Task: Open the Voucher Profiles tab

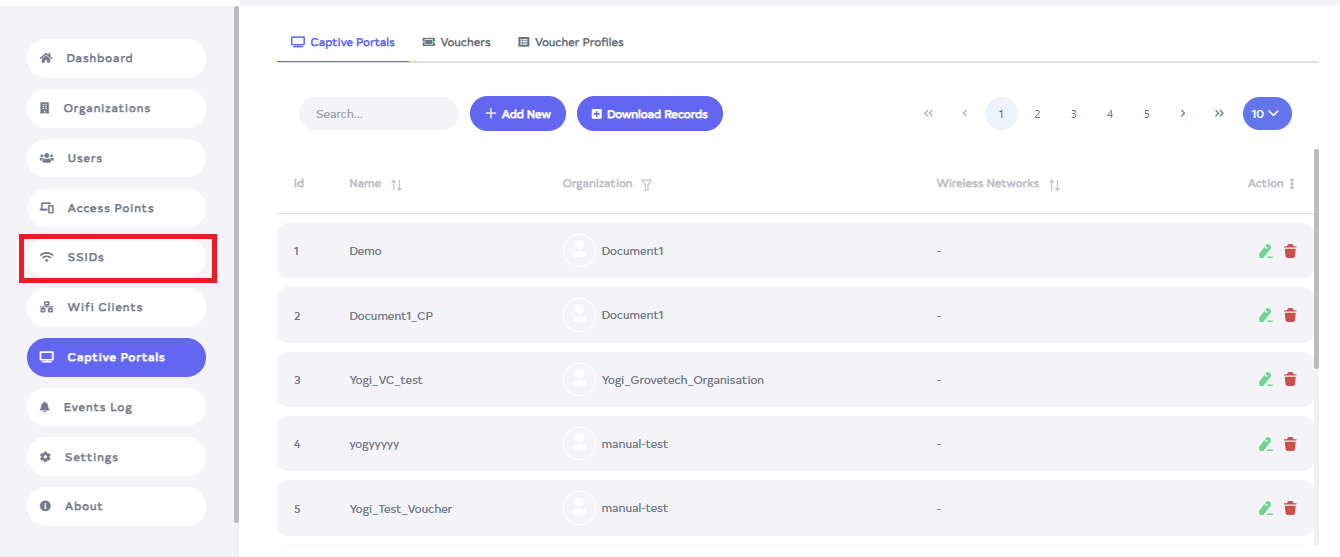Action: pyautogui.click(x=570, y=42)
